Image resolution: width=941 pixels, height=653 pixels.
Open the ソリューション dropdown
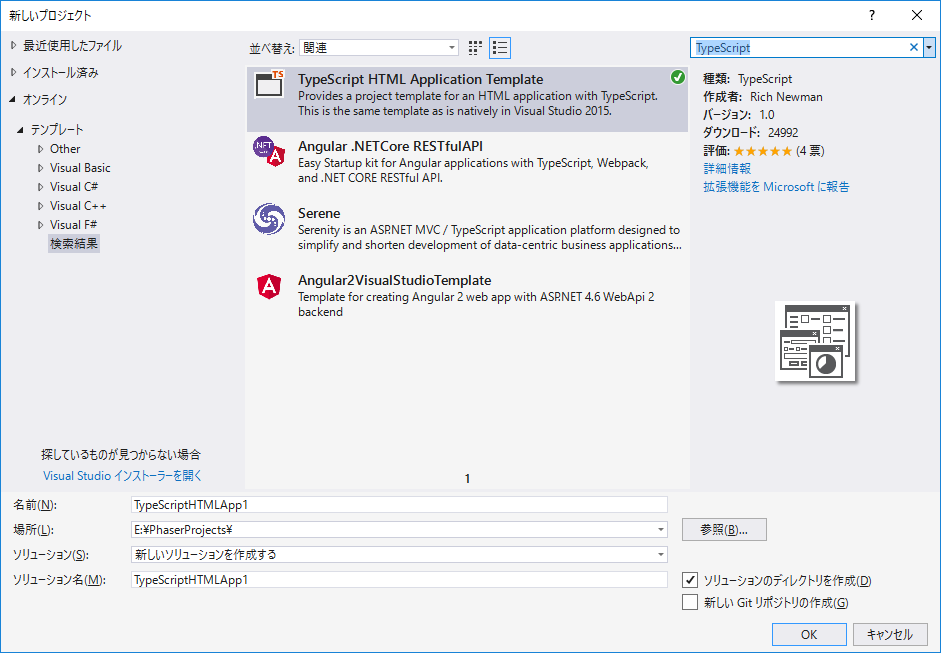click(x=661, y=555)
